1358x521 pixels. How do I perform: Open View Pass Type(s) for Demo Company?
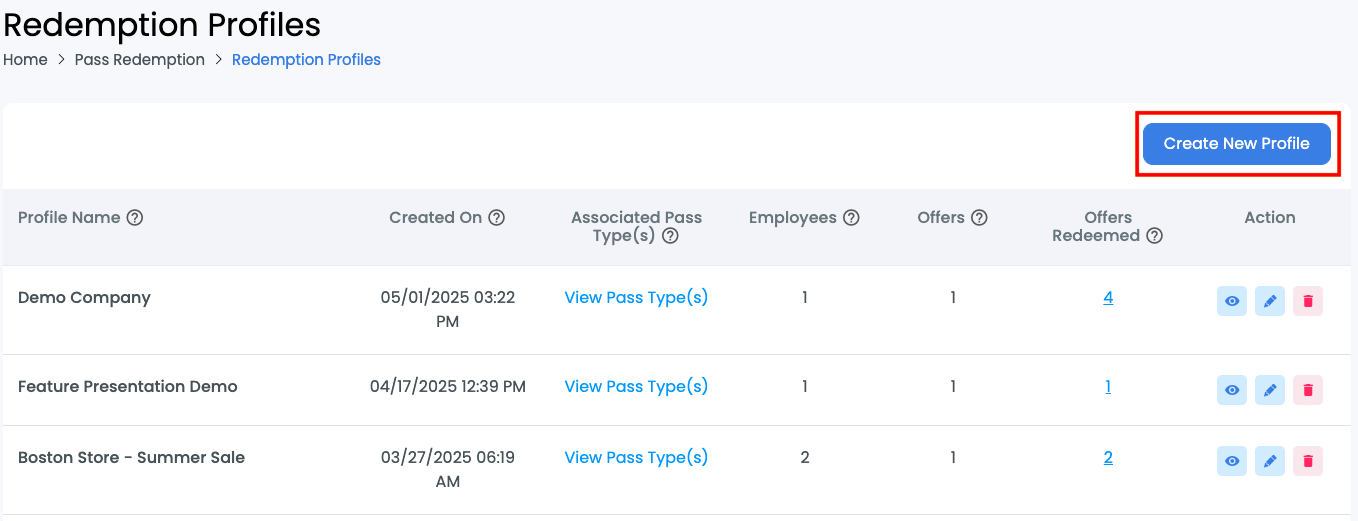click(x=636, y=297)
